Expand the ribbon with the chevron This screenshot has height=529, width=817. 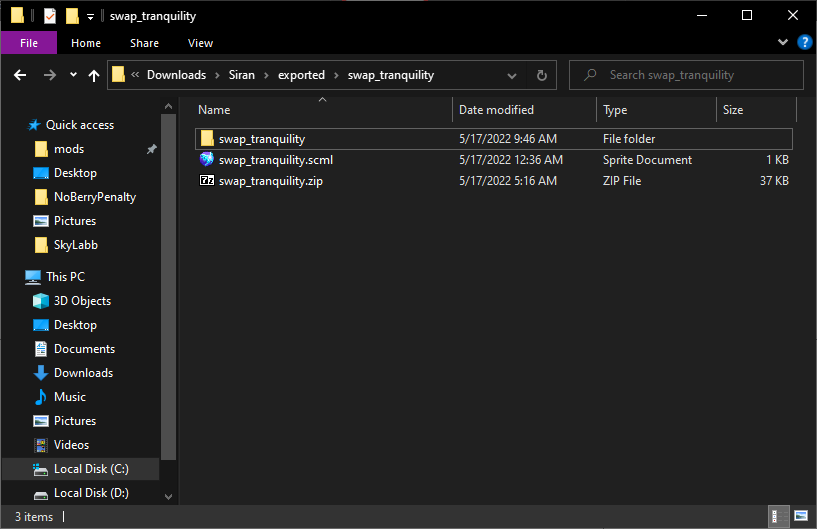(783, 43)
